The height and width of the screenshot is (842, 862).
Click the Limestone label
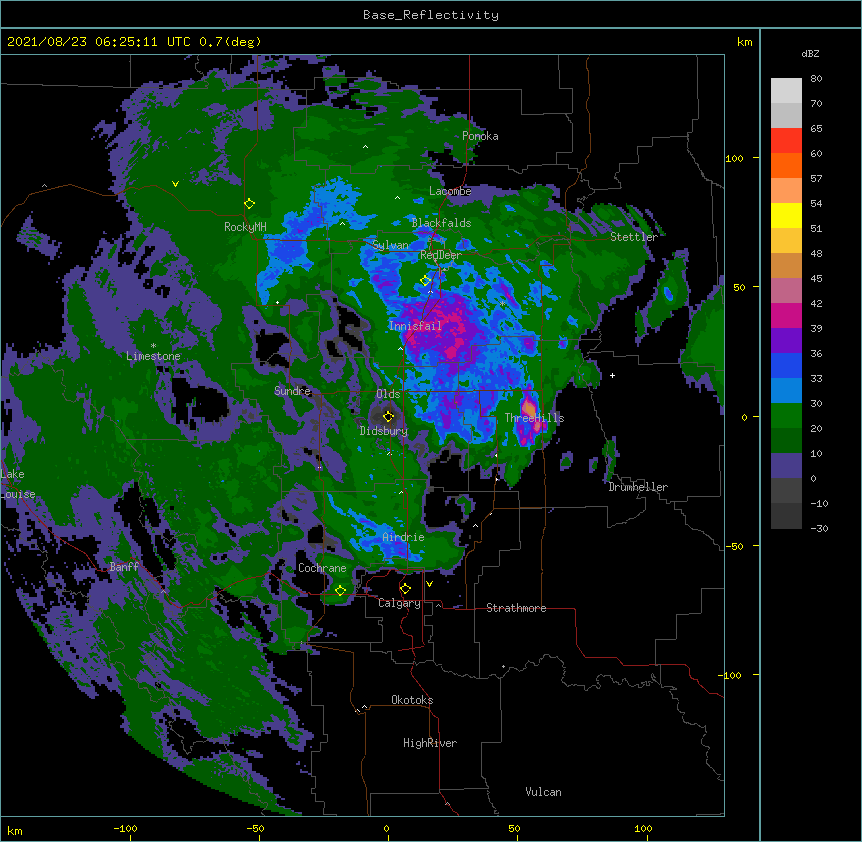point(153,356)
